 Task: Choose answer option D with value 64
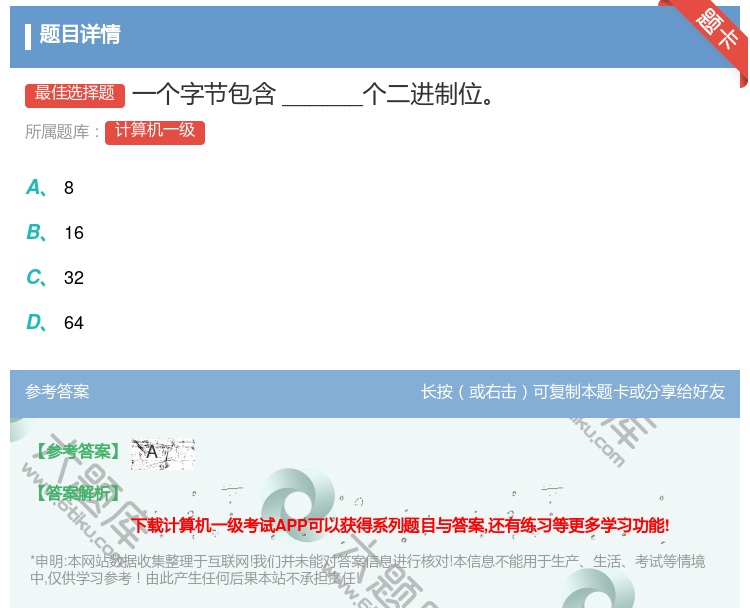pyautogui.click(x=55, y=322)
